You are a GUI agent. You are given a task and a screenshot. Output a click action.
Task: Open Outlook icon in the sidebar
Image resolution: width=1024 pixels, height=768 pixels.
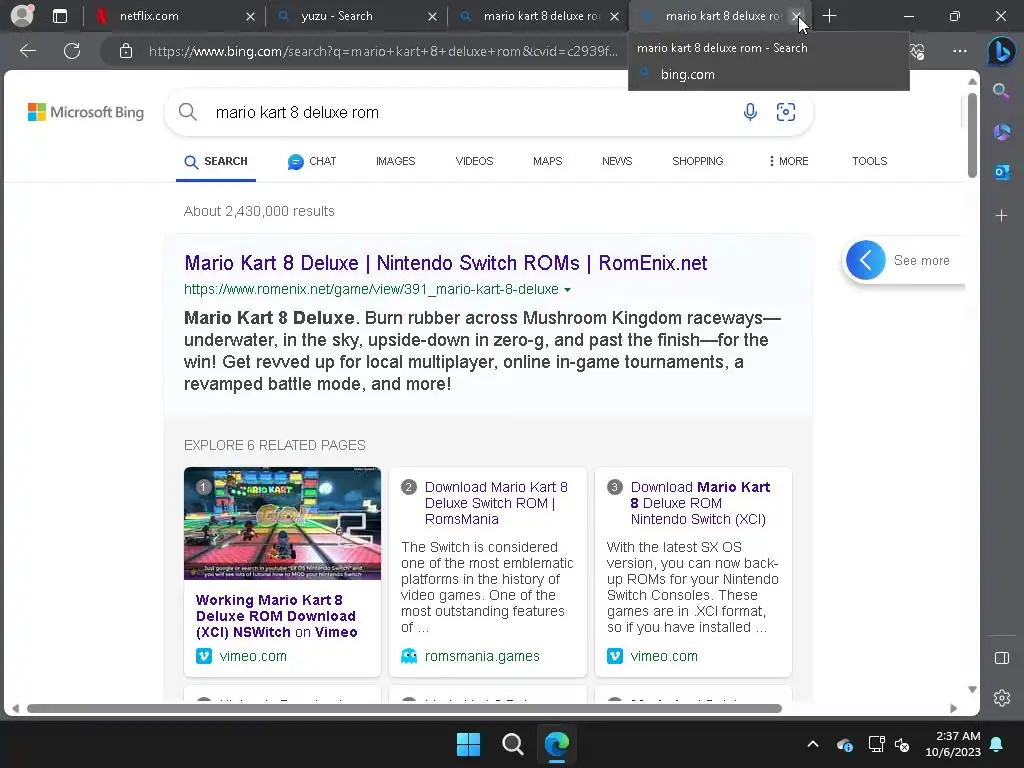[x=1002, y=172]
